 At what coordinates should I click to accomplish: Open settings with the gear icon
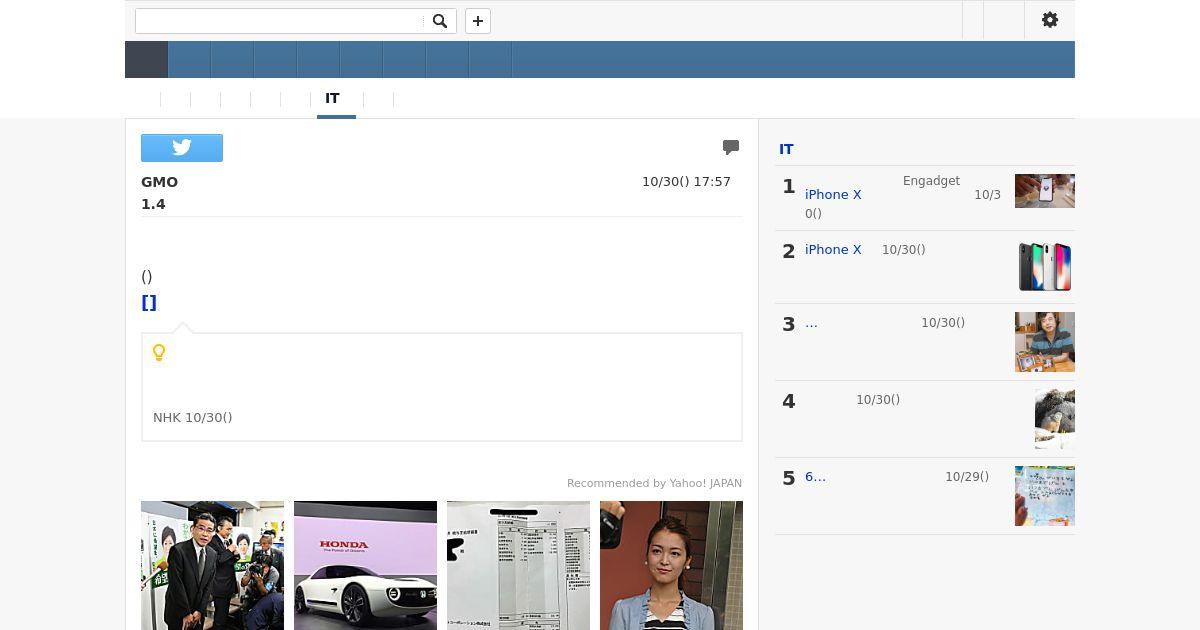pos(1049,20)
